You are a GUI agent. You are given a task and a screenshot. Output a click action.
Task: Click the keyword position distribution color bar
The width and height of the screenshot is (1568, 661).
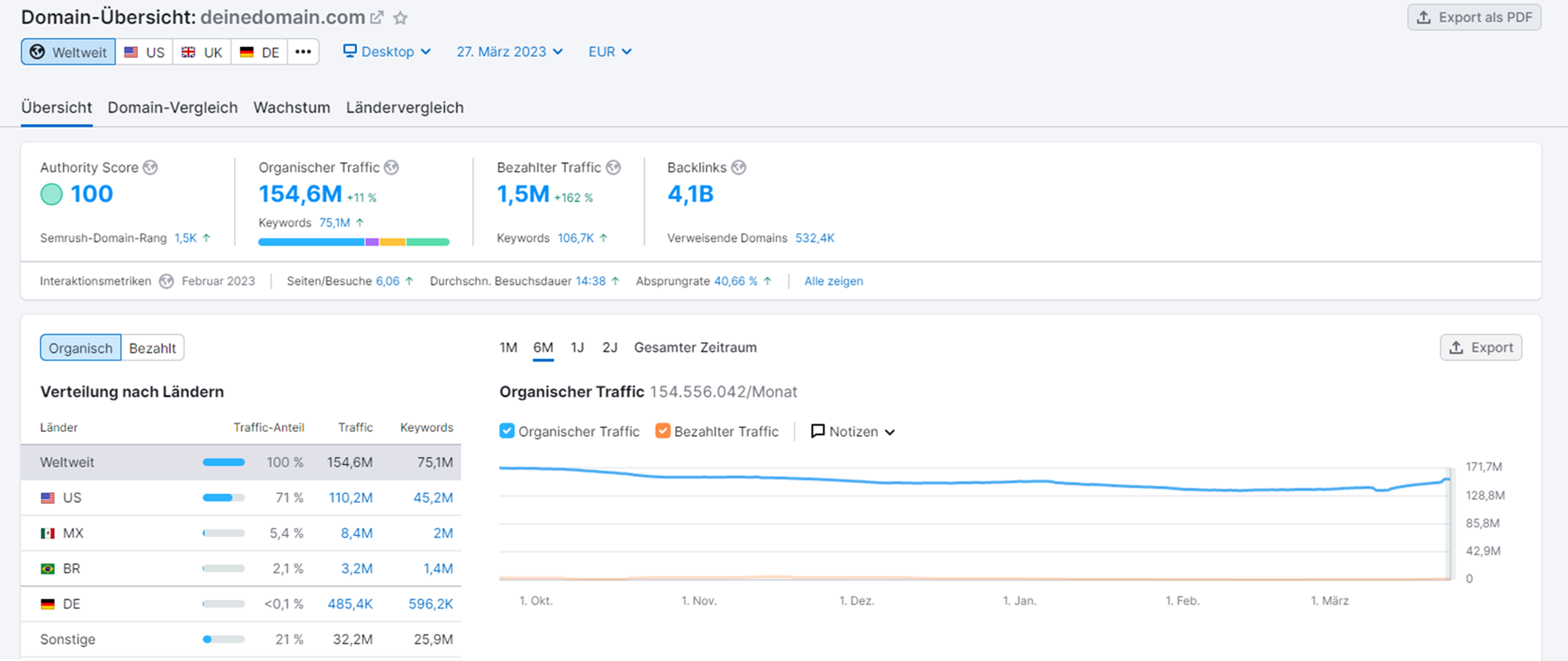pos(354,242)
